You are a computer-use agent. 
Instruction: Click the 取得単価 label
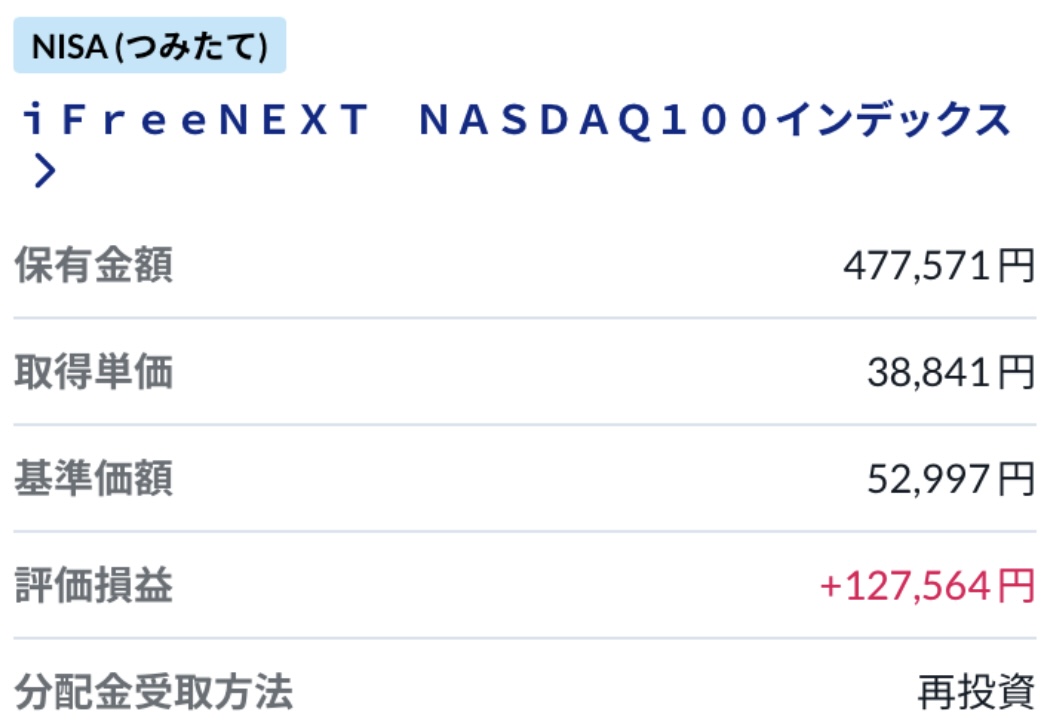point(93,372)
